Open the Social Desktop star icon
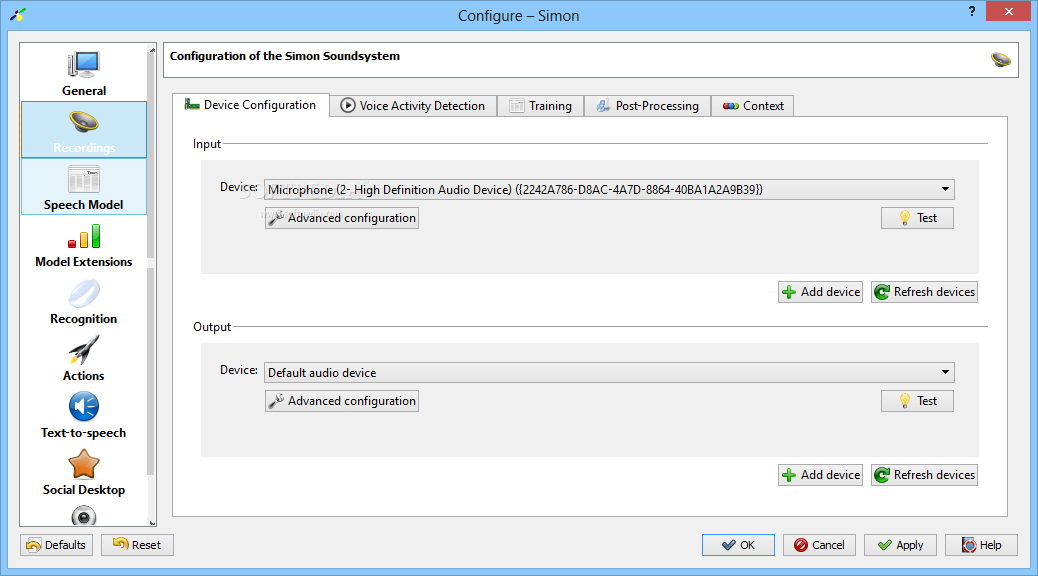Image resolution: width=1038 pixels, height=576 pixels. (83, 464)
